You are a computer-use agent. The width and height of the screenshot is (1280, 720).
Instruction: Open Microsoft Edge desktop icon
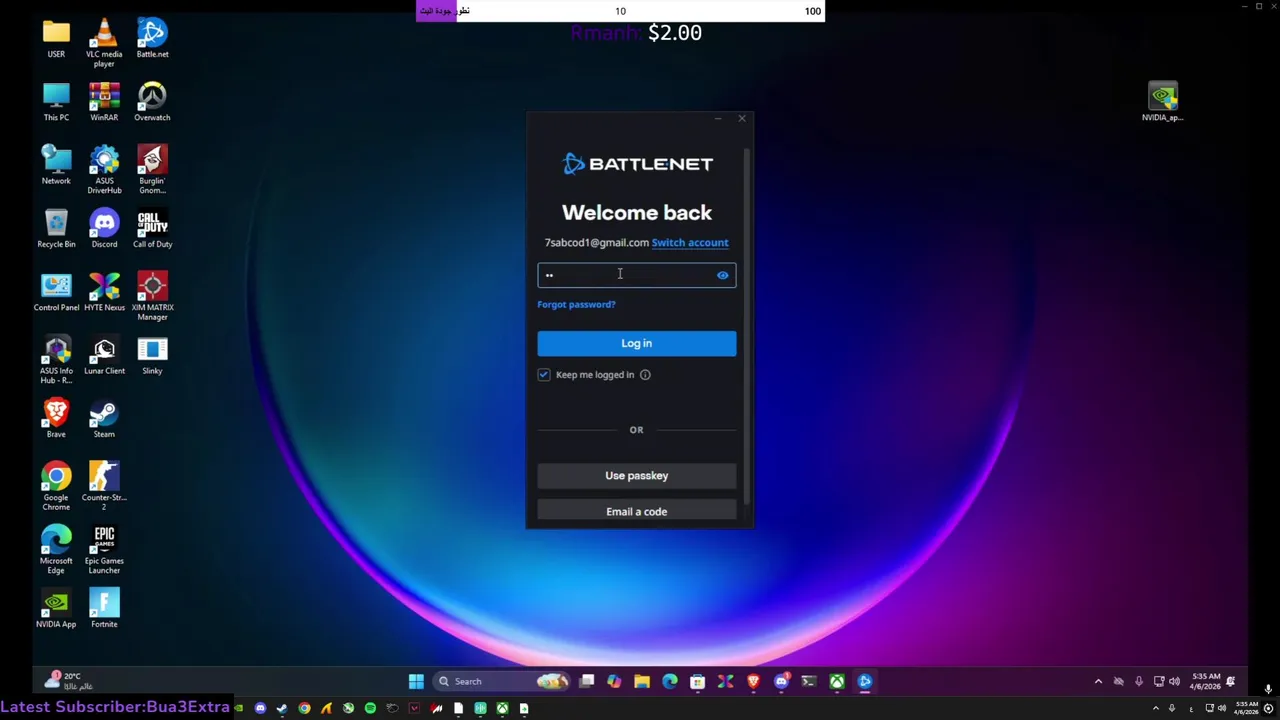tap(56, 550)
